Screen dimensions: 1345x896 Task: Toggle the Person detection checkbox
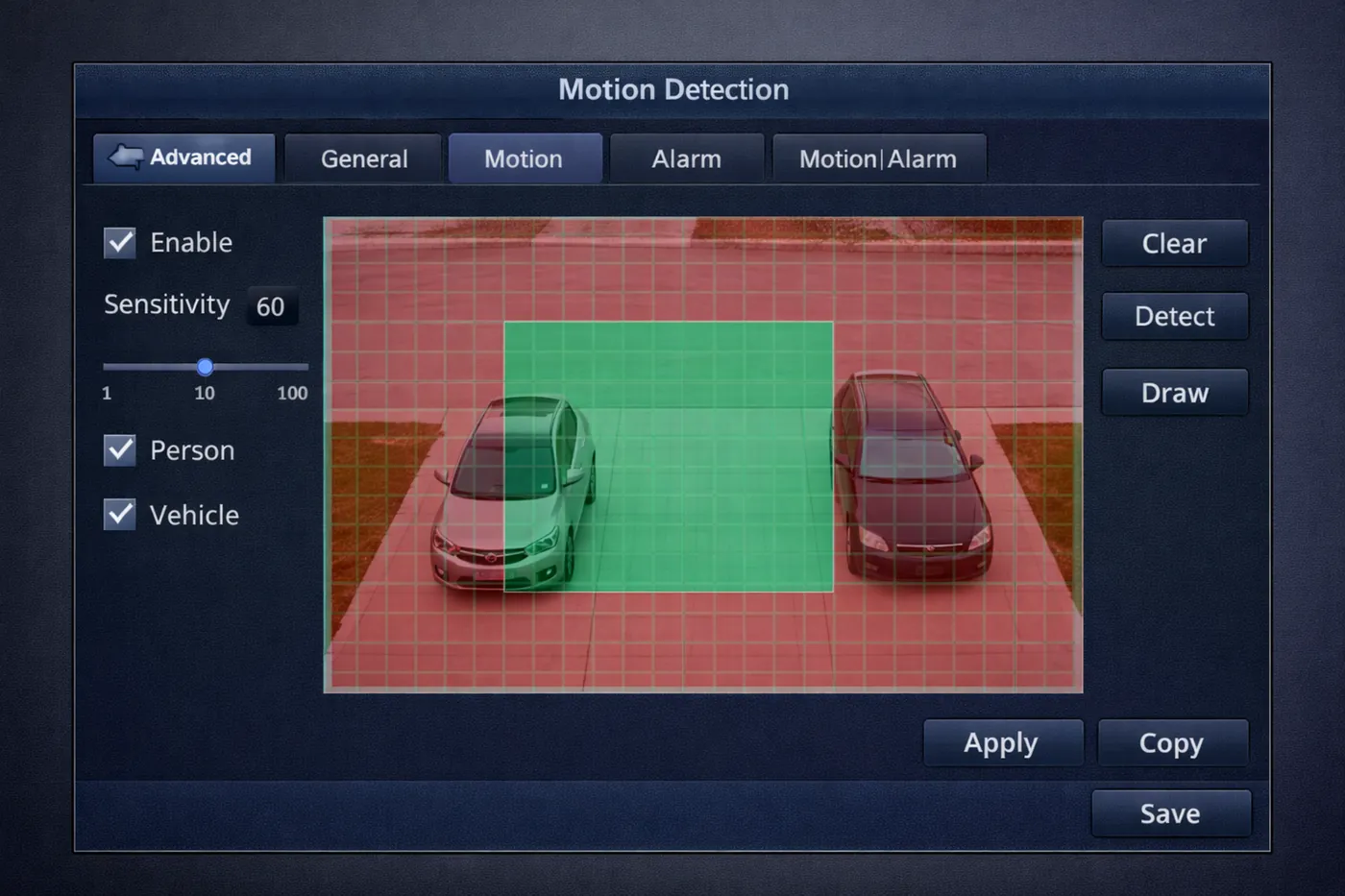coord(120,449)
